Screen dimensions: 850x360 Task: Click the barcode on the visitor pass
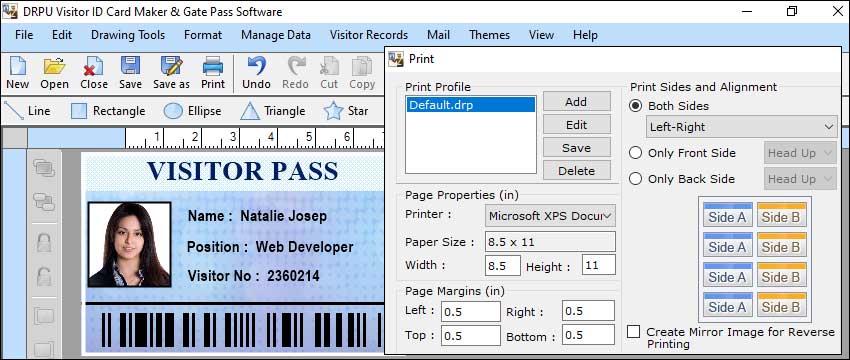pyautogui.click(x=241, y=330)
